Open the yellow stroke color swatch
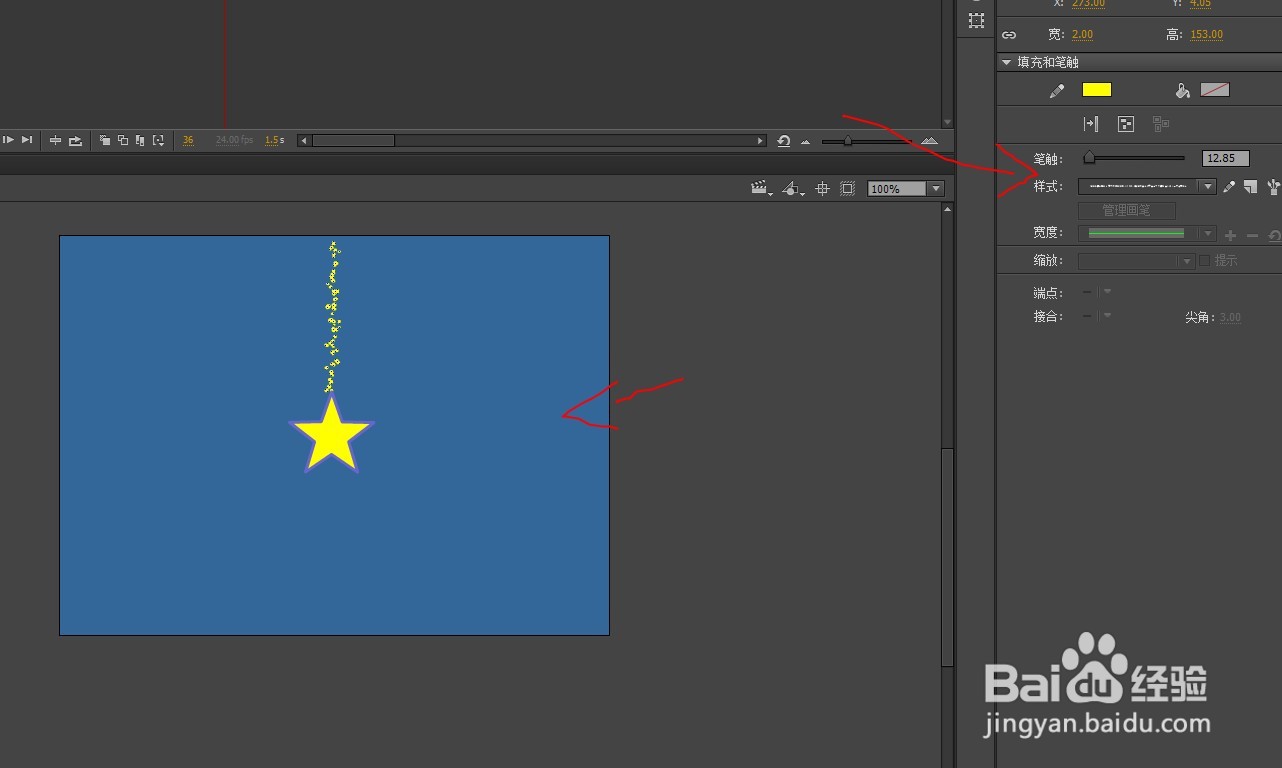Screen dimensions: 1282x768 tap(1097, 90)
